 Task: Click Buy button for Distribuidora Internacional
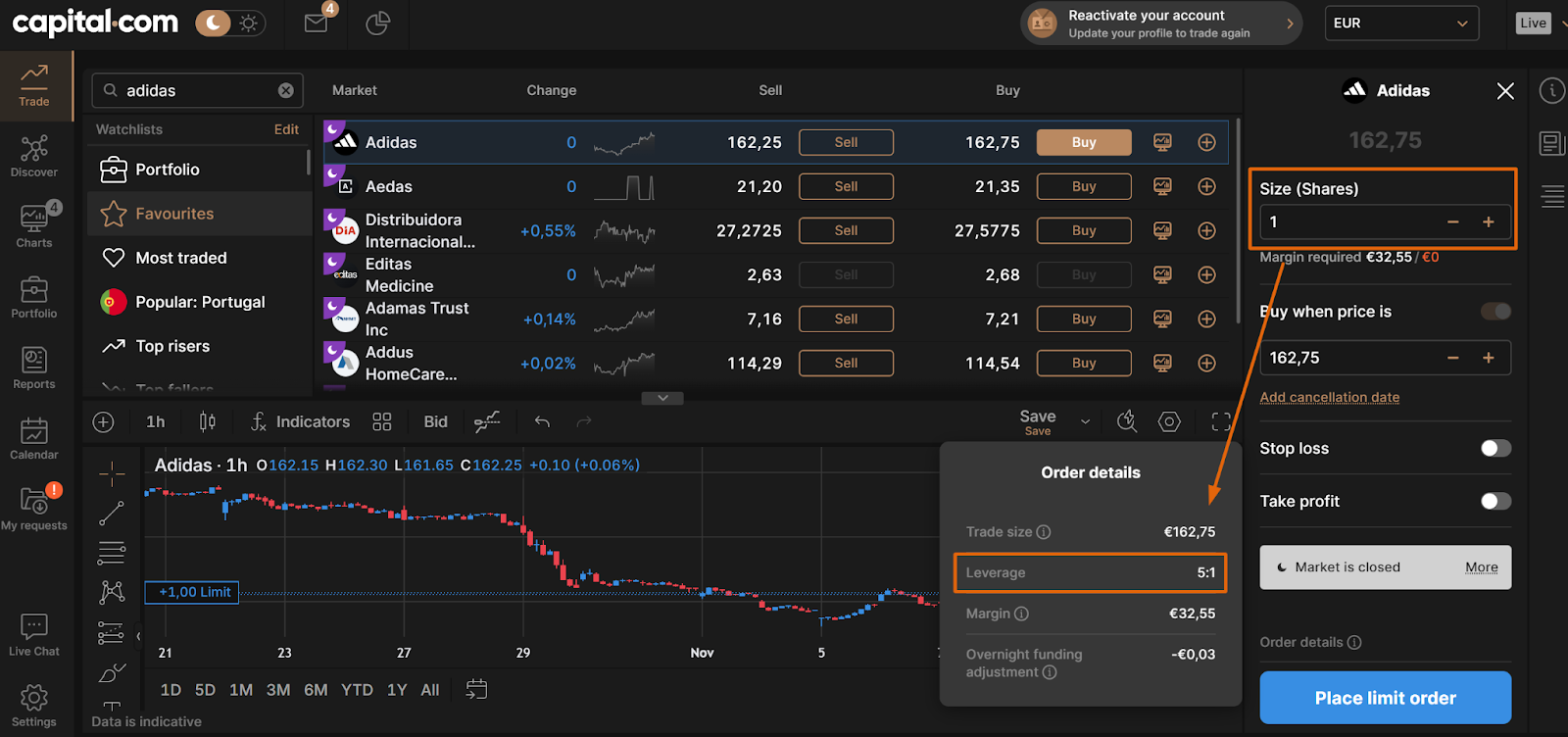click(x=1084, y=230)
